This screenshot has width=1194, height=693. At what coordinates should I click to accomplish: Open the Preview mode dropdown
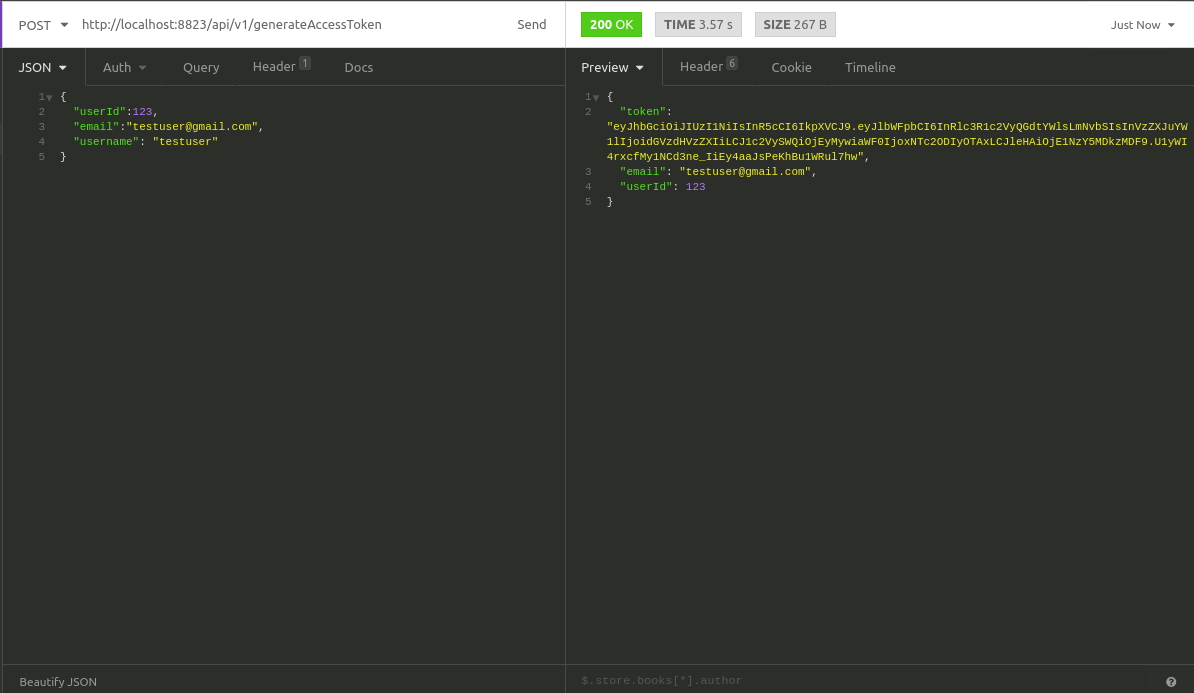[x=611, y=67]
